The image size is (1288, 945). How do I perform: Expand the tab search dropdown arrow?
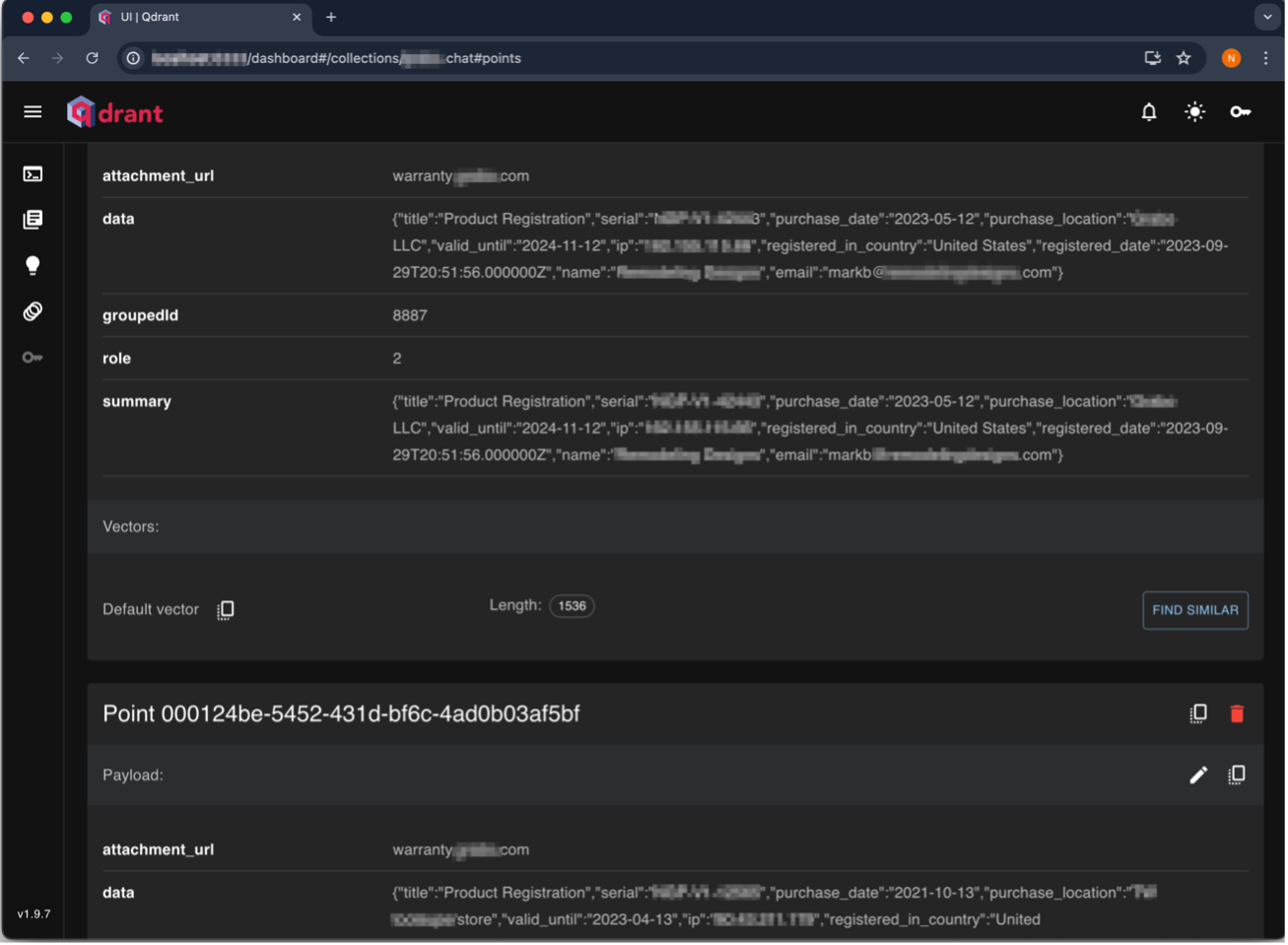click(1267, 18)
